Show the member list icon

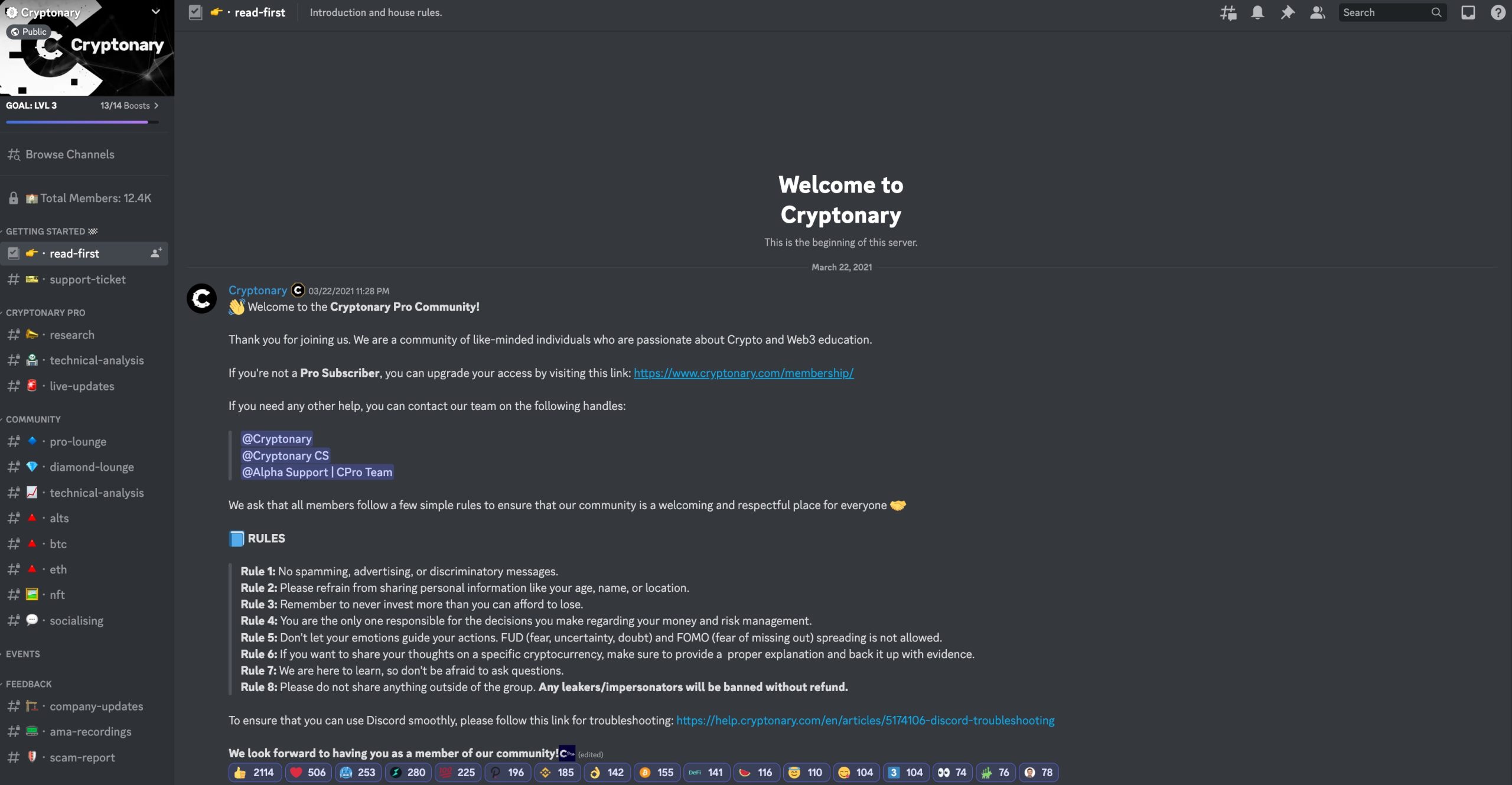[x=1317, y=12]
